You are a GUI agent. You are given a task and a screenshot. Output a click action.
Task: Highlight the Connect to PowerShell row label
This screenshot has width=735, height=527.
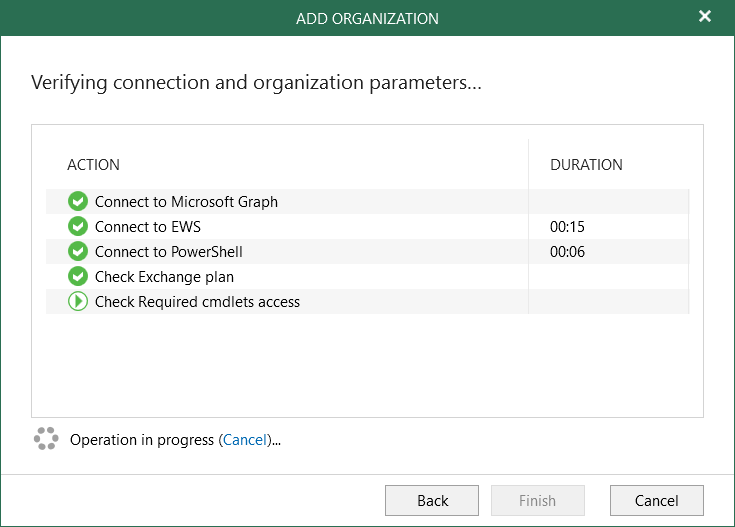(168, 252)
